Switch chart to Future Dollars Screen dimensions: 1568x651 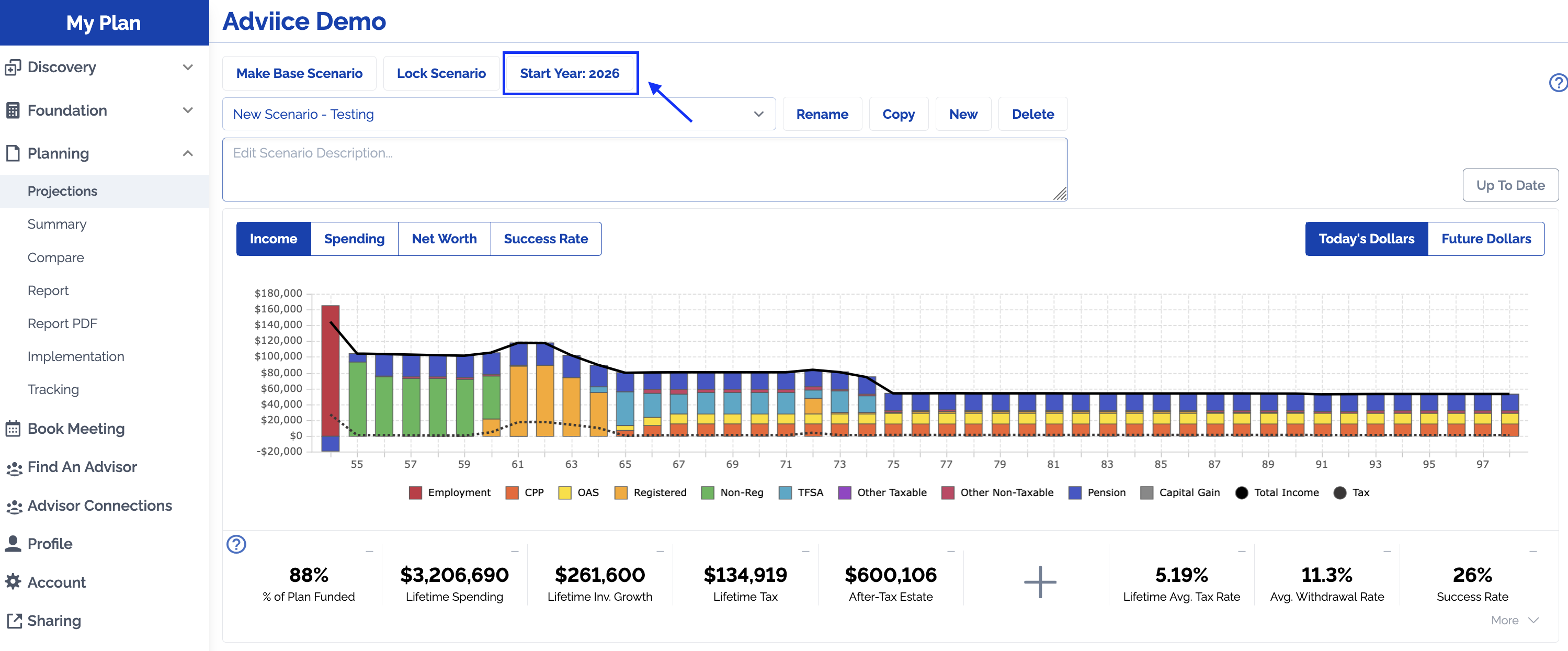click(1485, 239)
